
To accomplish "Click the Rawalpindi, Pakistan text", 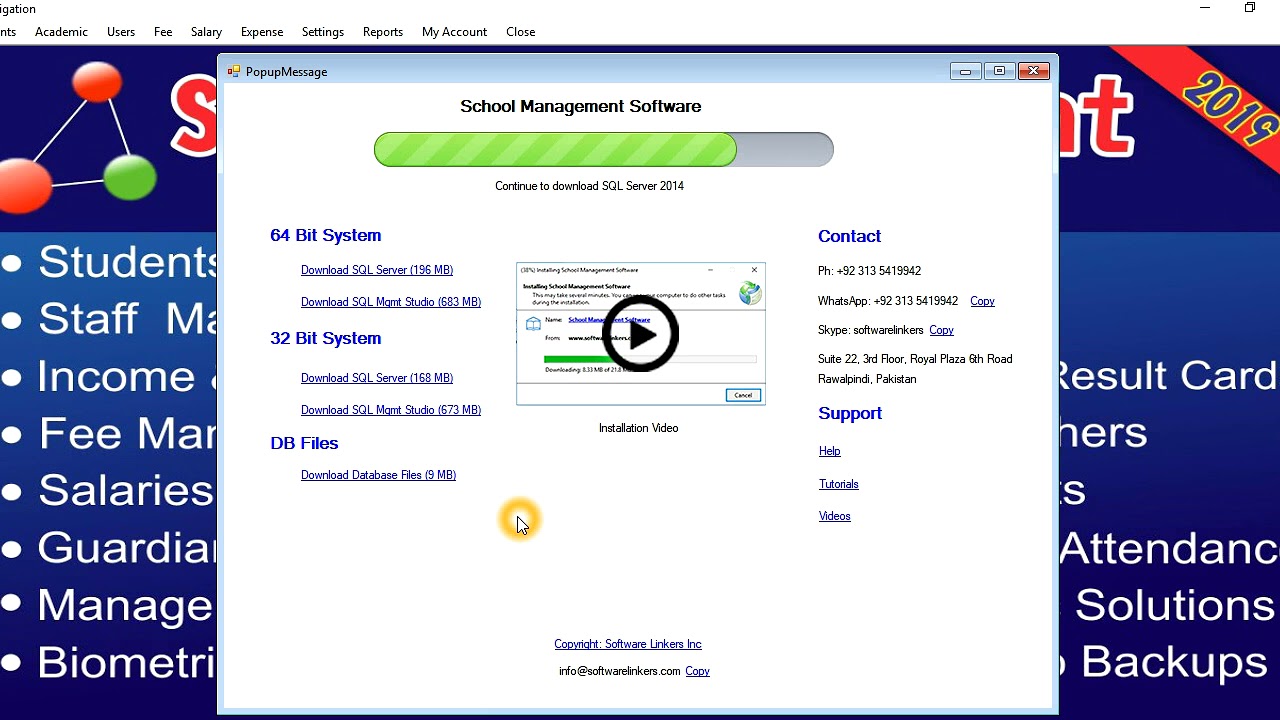I will tap(867, 379).
